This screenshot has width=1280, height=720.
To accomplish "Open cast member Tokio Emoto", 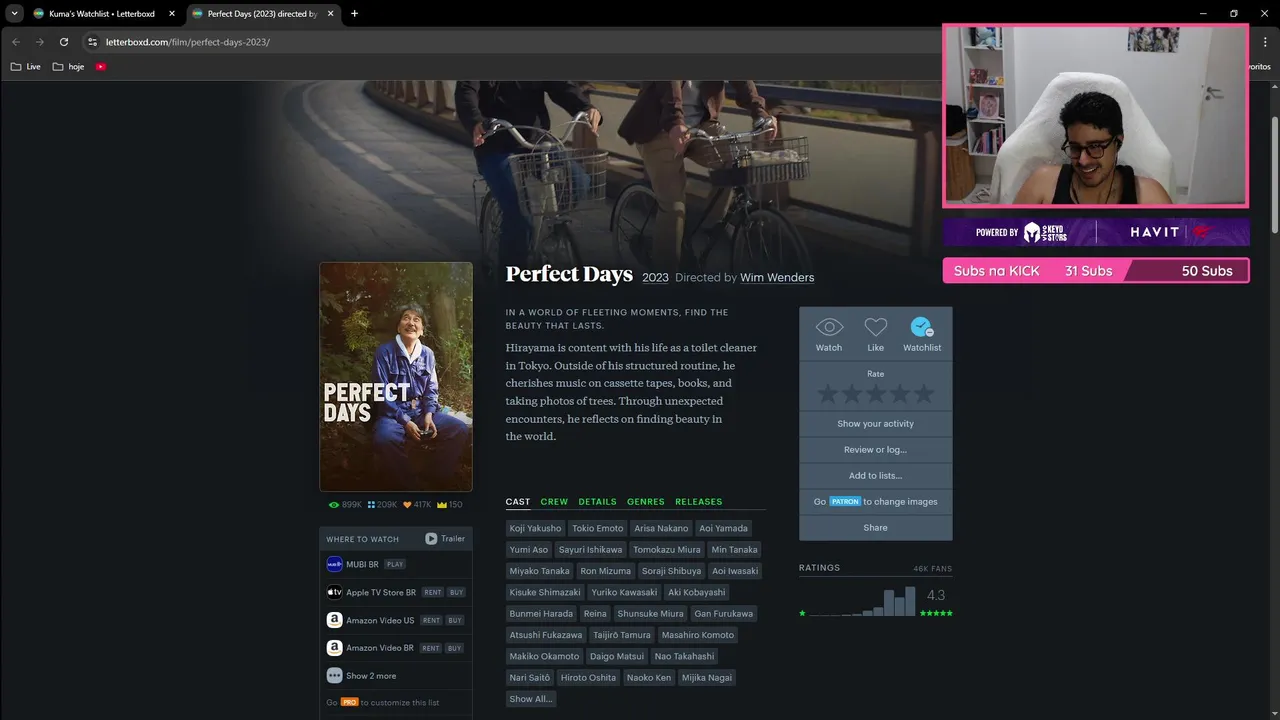I will (x=598, y=528).
